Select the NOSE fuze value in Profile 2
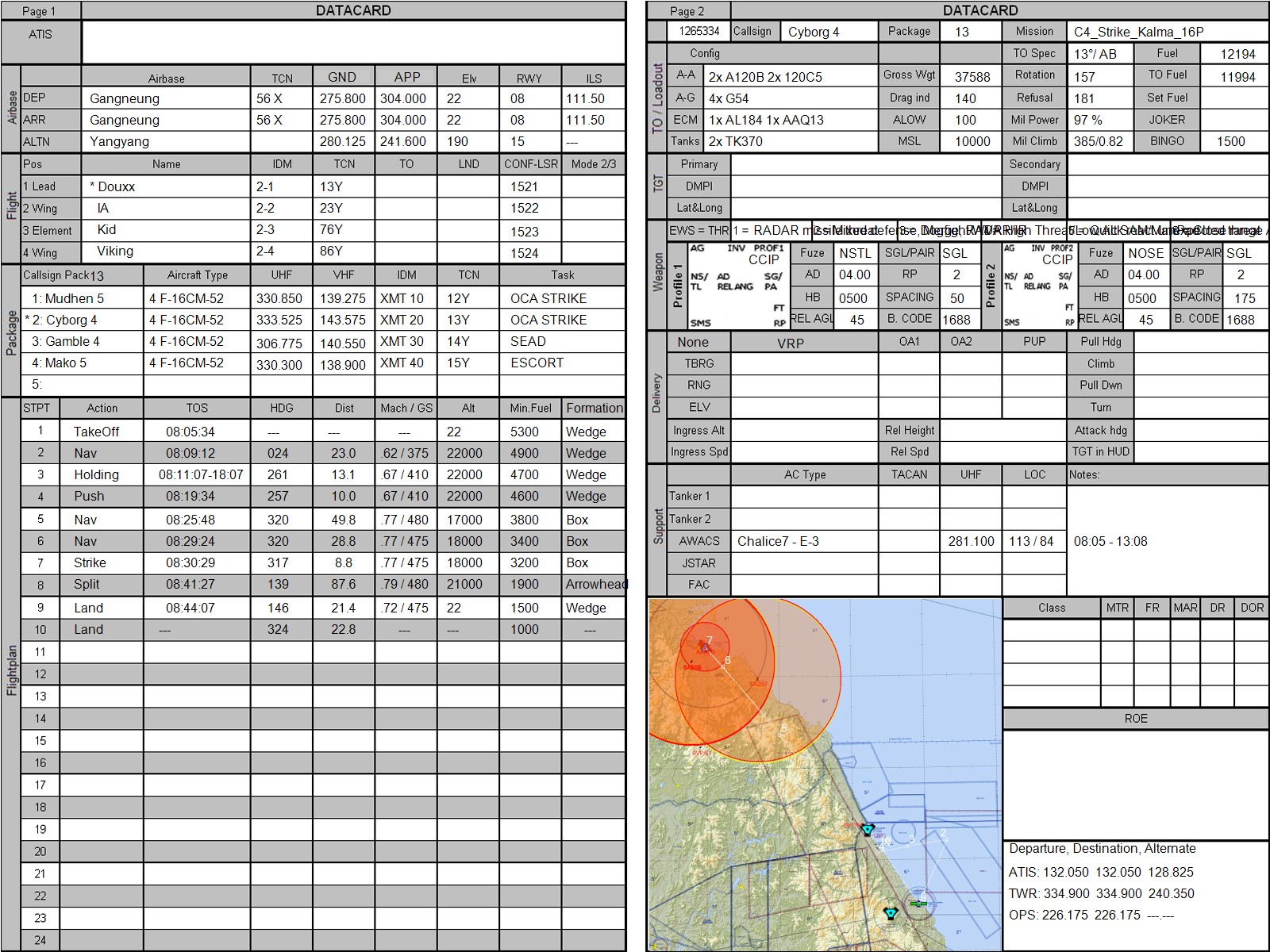The image size is (1270, 952). (x=1145, y=253)
